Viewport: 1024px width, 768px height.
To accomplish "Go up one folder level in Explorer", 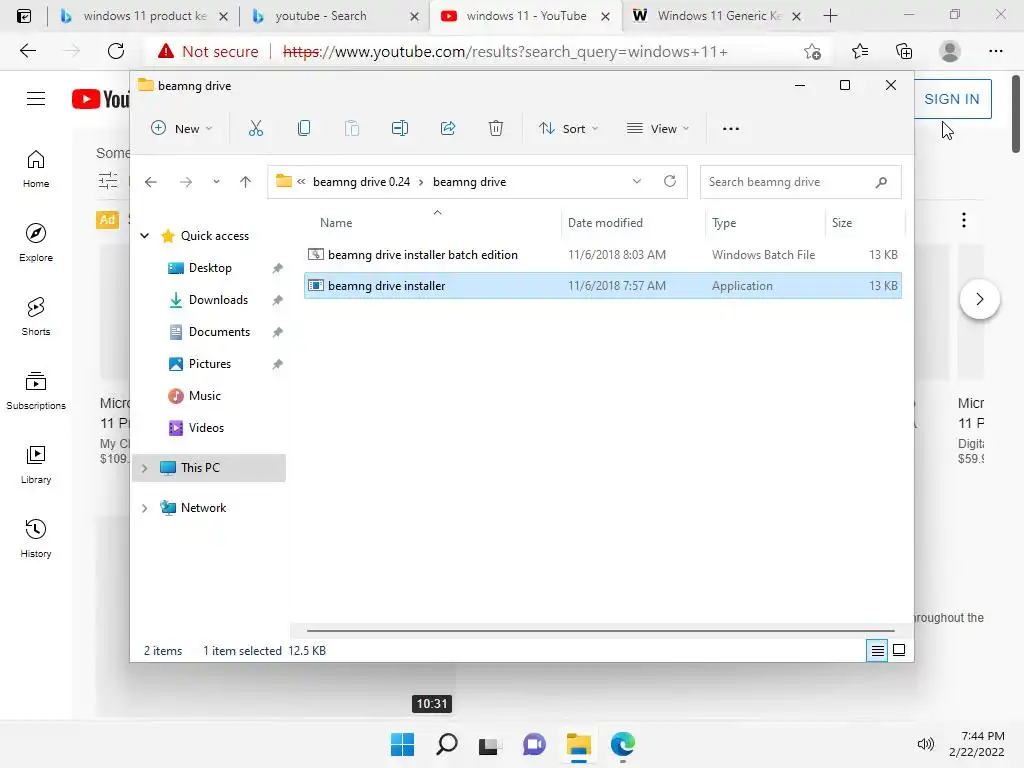I will (x=246, y=182).
